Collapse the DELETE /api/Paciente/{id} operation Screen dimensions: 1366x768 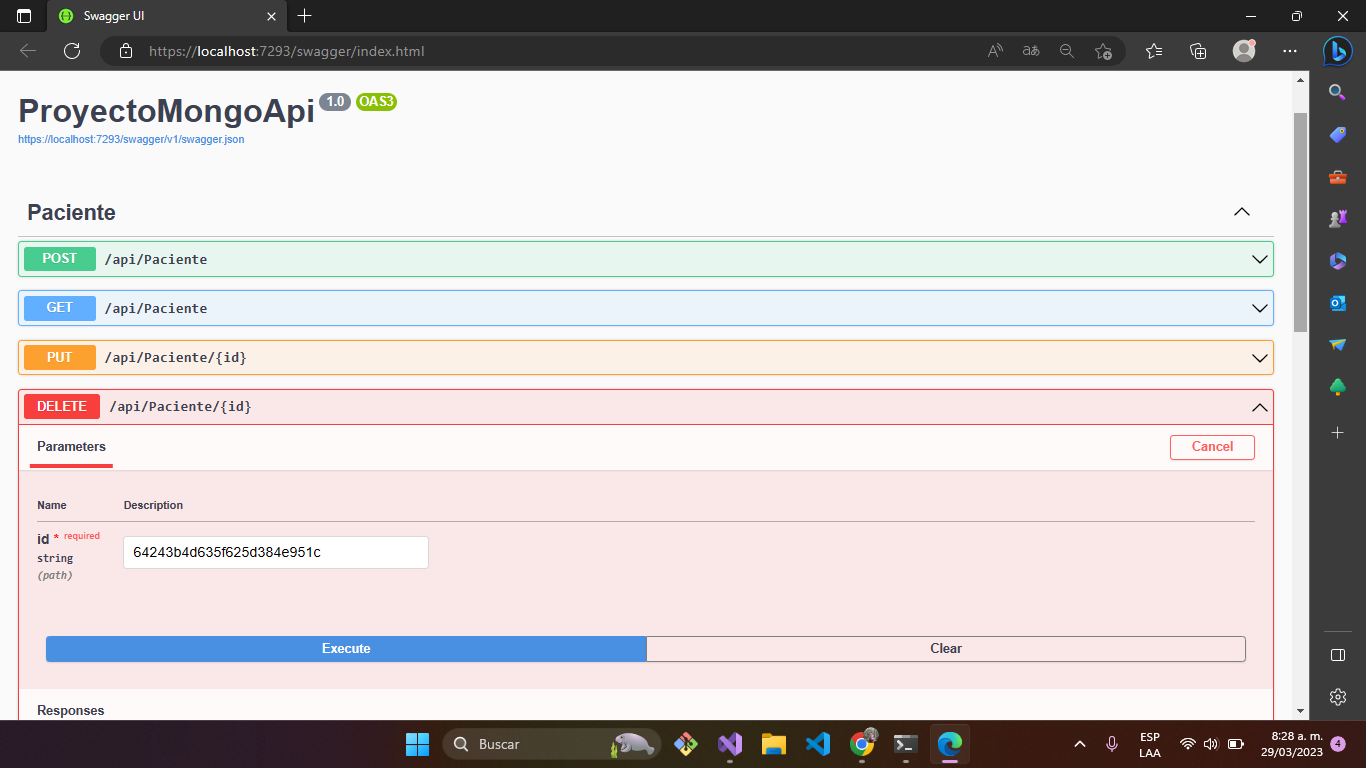click(1258, 406)
